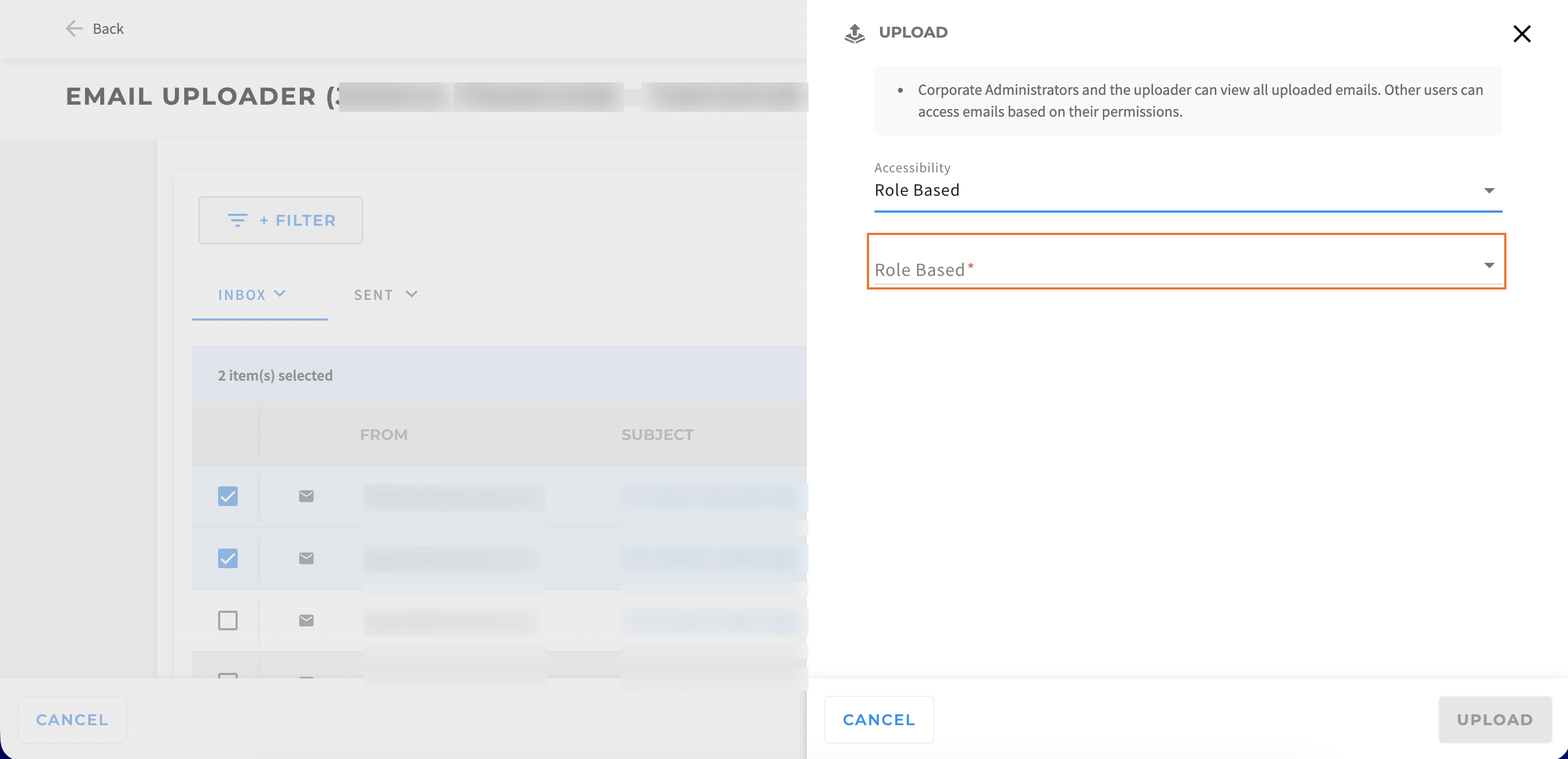The height and width of the screenshot is (759, 1568).
Task: Click the SUBJECT column header
Action: click(x=657, y=435)
